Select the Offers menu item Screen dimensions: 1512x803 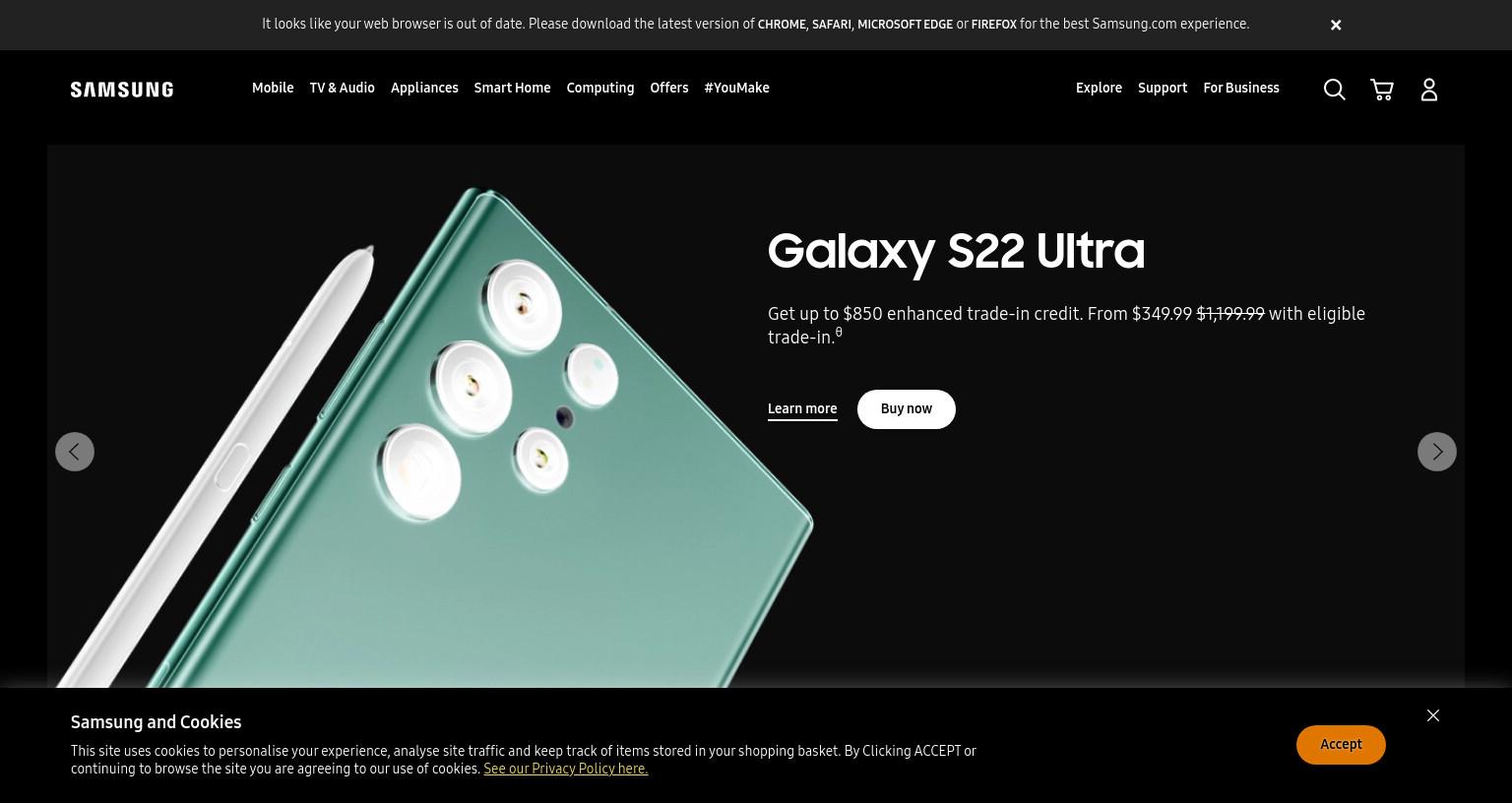(x=669, y=88)
